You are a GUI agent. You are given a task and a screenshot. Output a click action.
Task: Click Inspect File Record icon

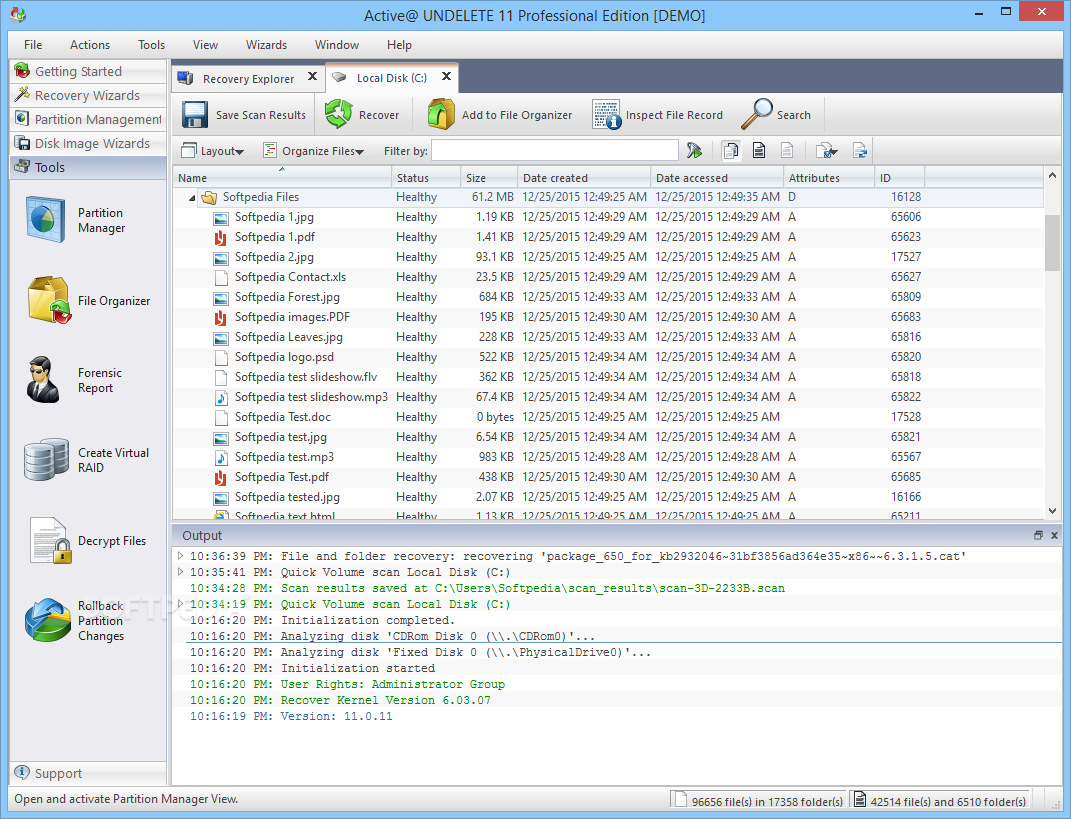(607, 114)
